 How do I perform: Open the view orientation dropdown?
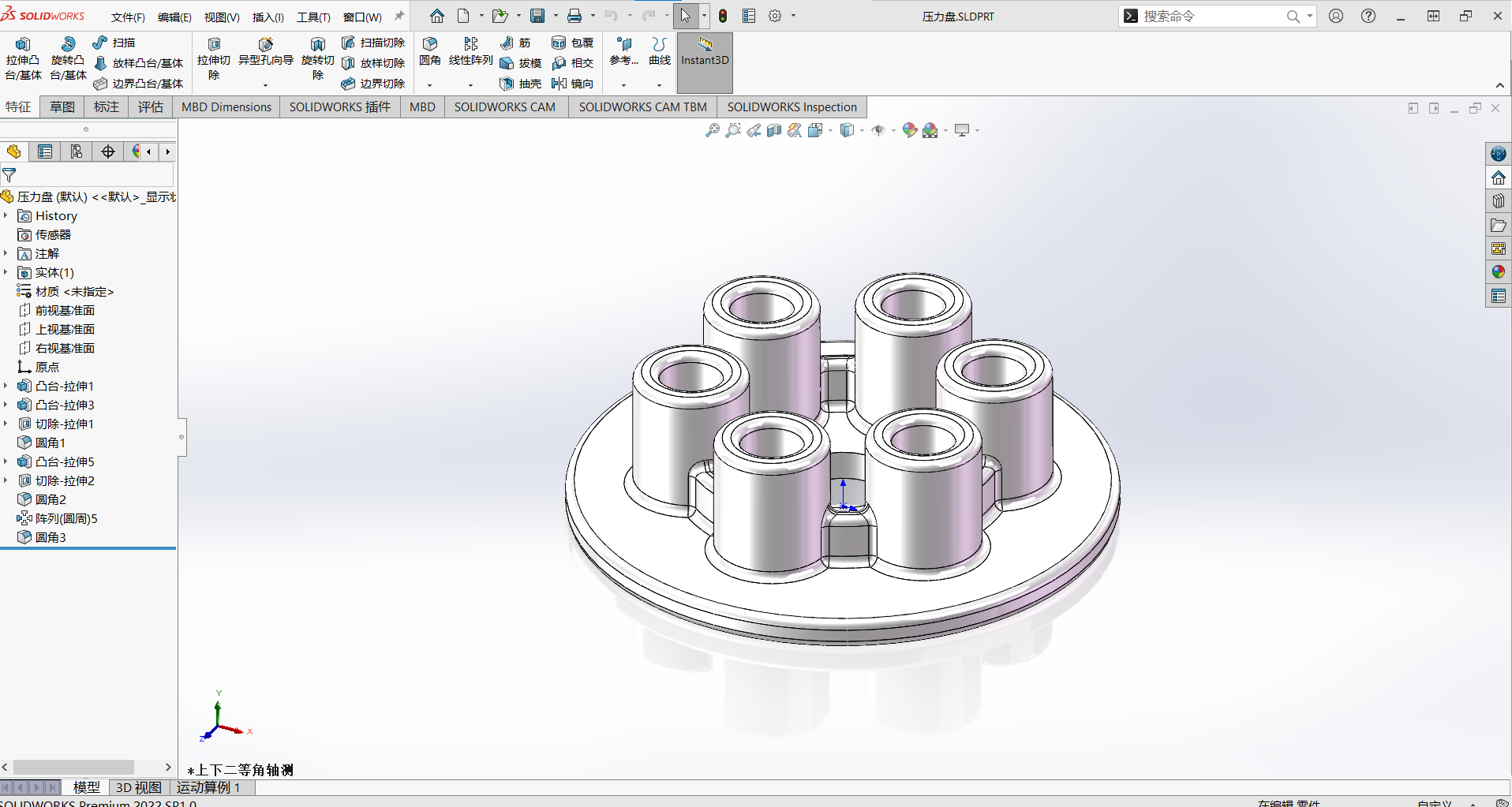pos(830,130)
